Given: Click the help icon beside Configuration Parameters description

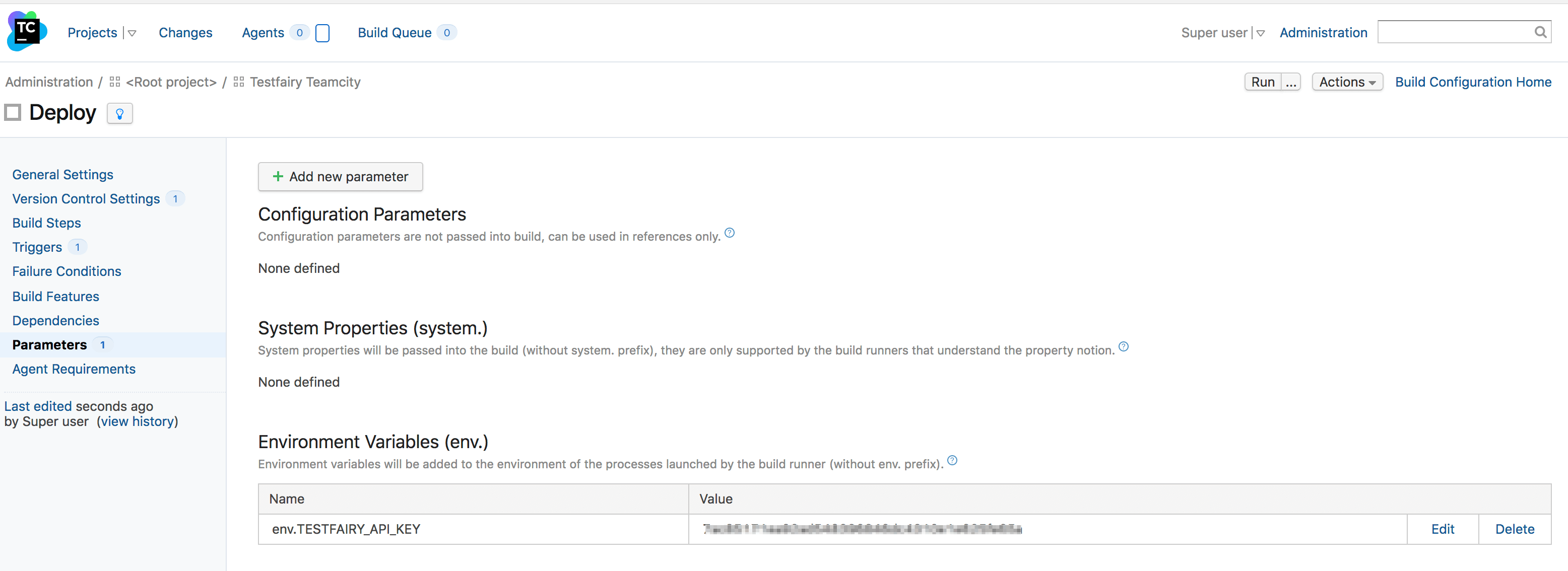Looking at the screenshot, I should pos(730,232).
